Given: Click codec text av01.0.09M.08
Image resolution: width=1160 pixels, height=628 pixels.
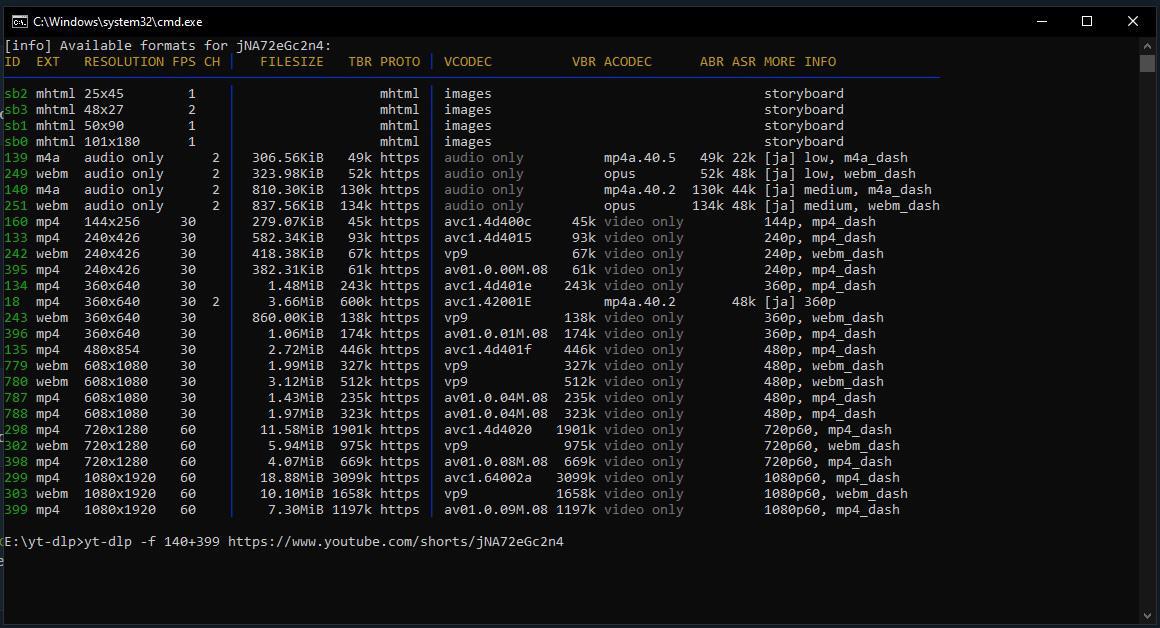Looking at the screenshot, I should [496, 510].
